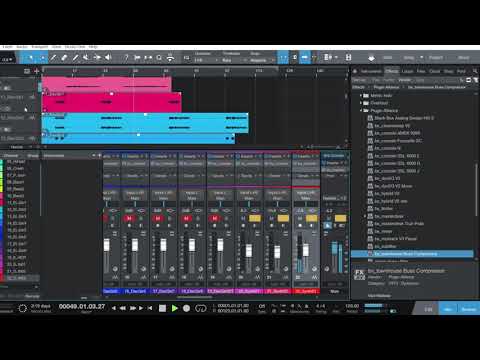Switch to the Pool browser tab
This screenshot has height=360, width=480.
click(x=461, y=71)
